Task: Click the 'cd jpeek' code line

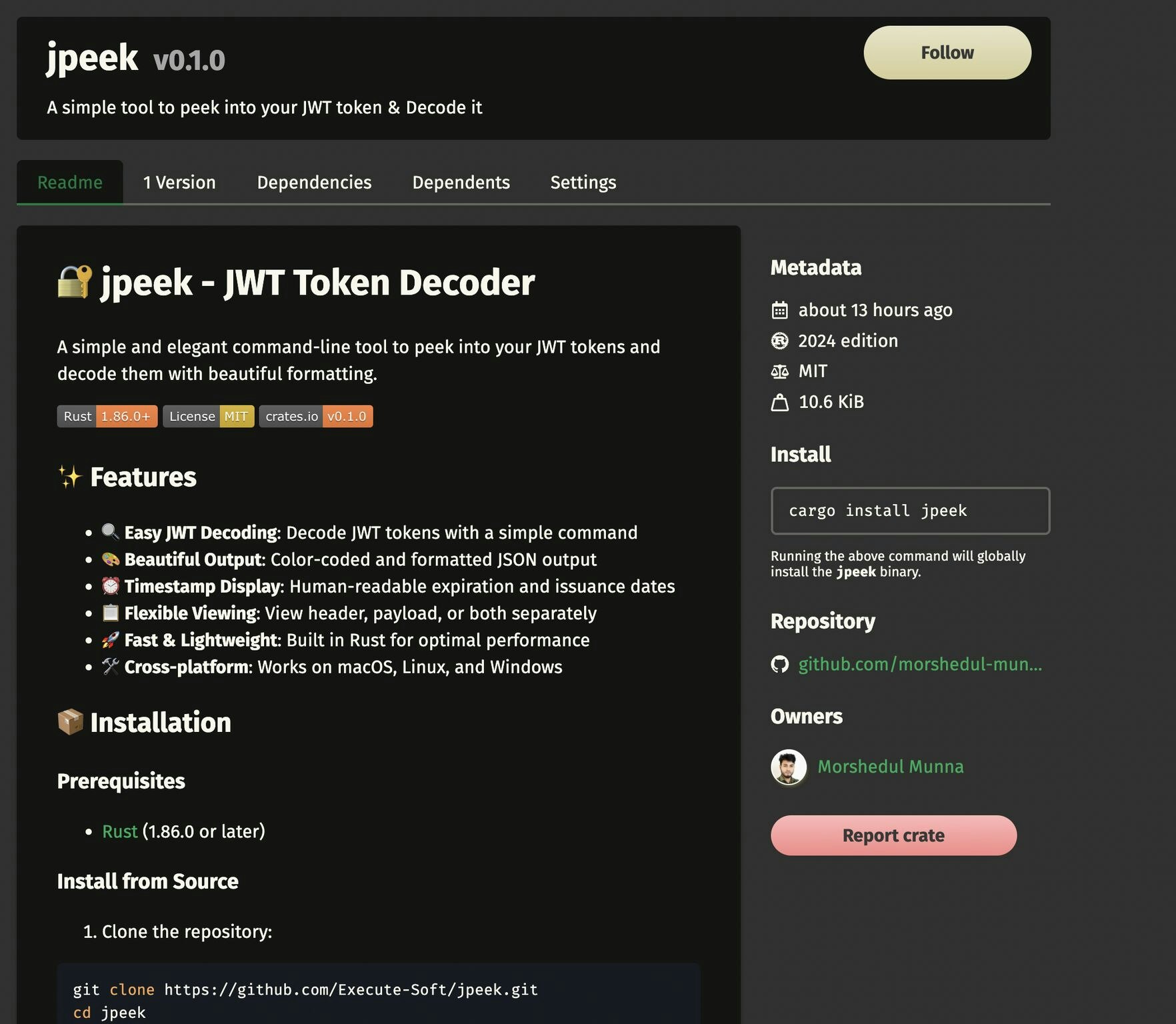Action: point(109,1013)
